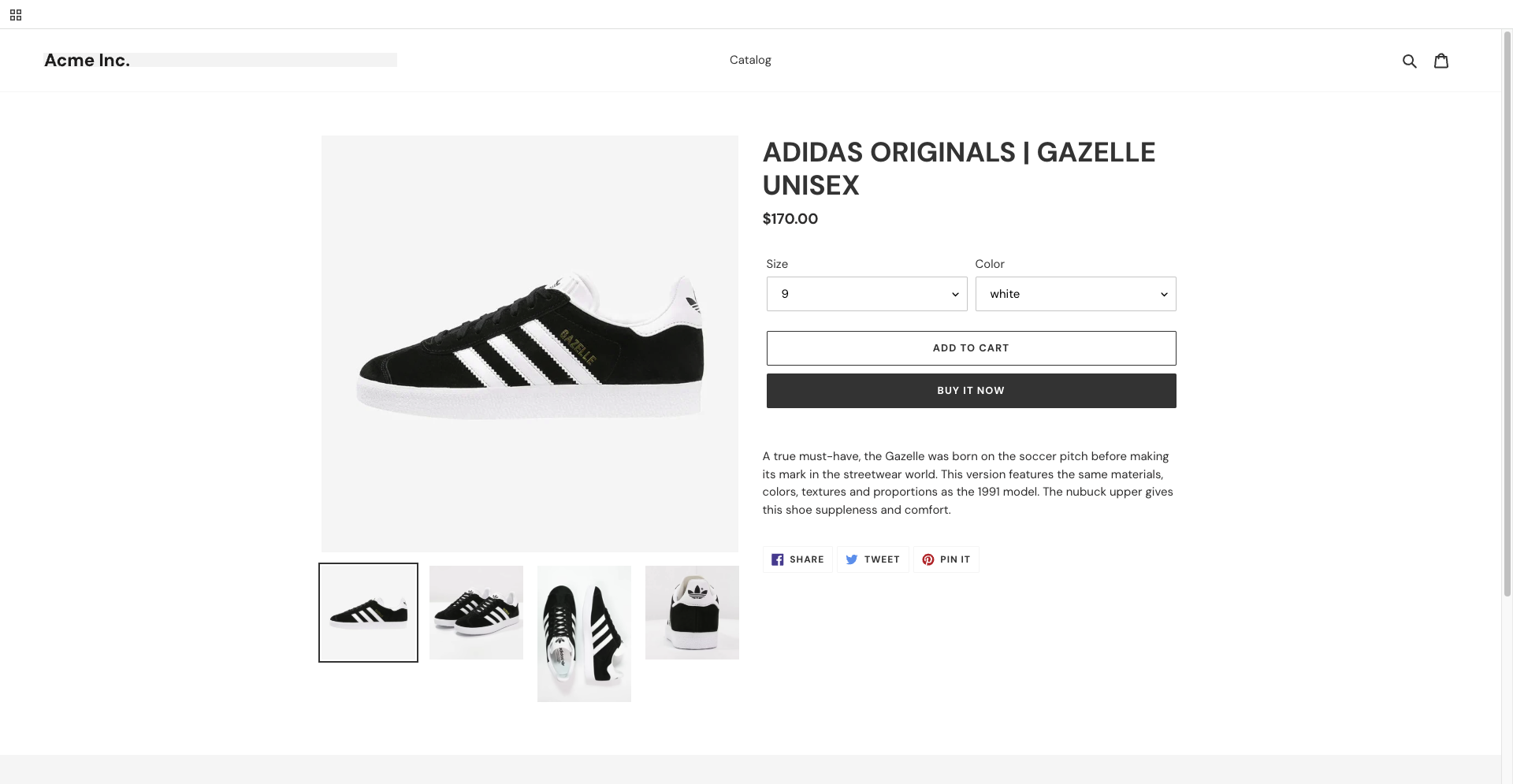
Task: Select the side-view shoe thumbnail
Action: pos(368,612)
